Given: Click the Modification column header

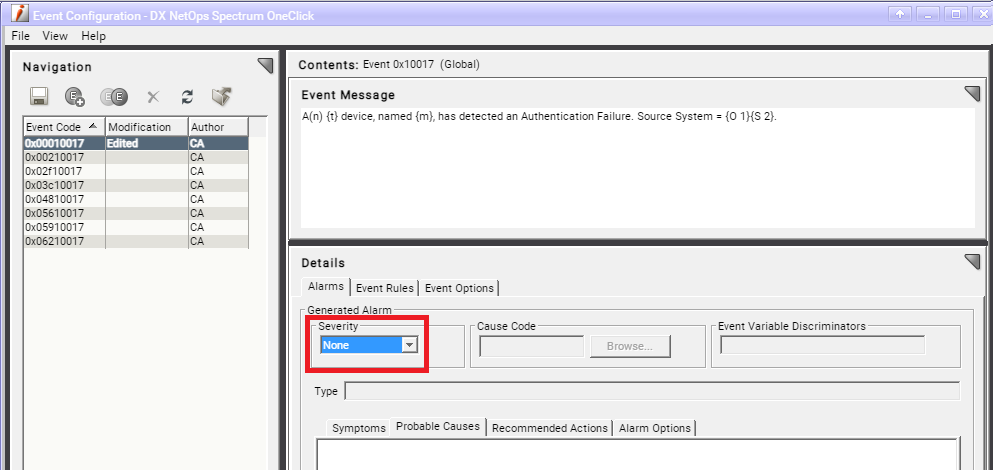Looking at the screenshot, I should click(x=147, y=126).
